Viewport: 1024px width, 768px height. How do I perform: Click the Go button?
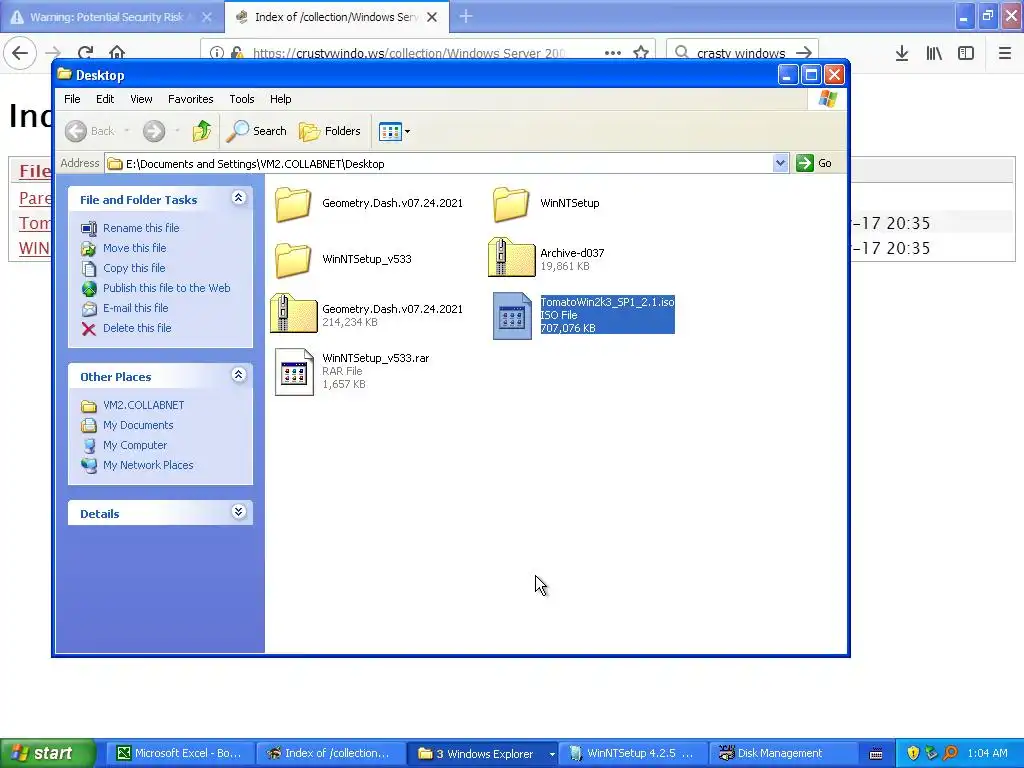coord(814,163)
